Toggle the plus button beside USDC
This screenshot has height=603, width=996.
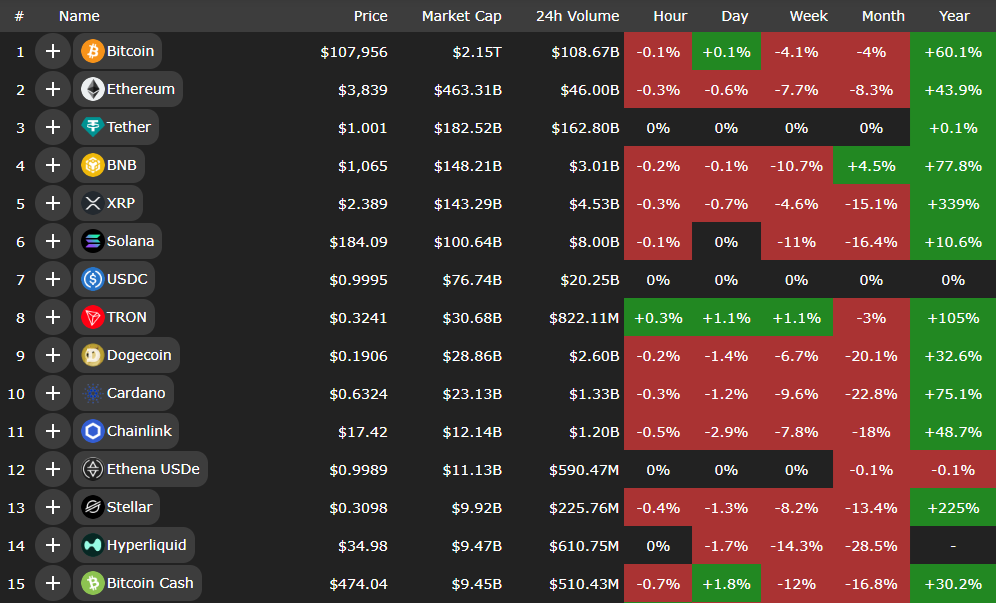pos(52,279)
